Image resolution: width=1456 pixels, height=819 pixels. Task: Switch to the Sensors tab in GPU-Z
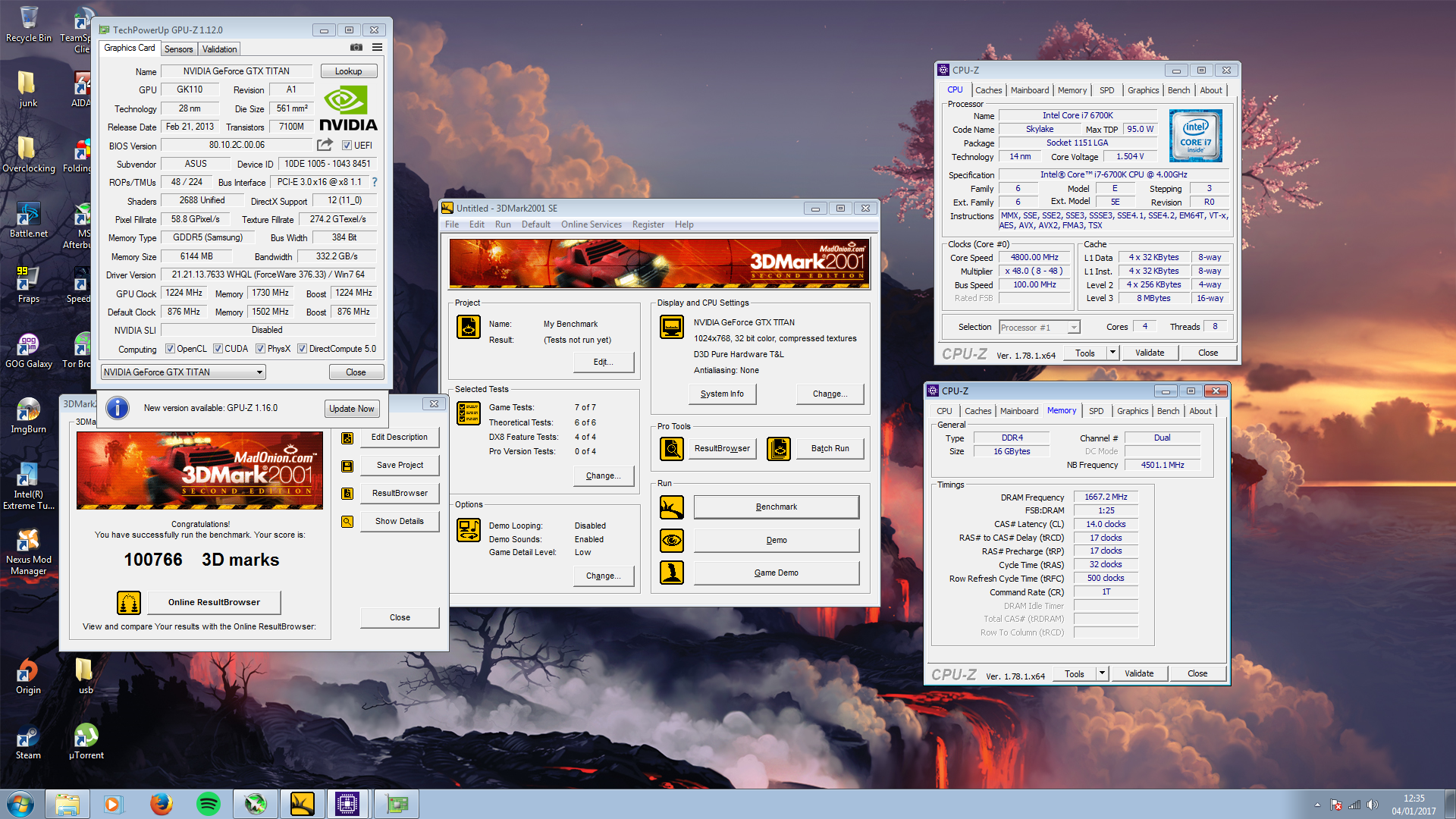(179, 49)
